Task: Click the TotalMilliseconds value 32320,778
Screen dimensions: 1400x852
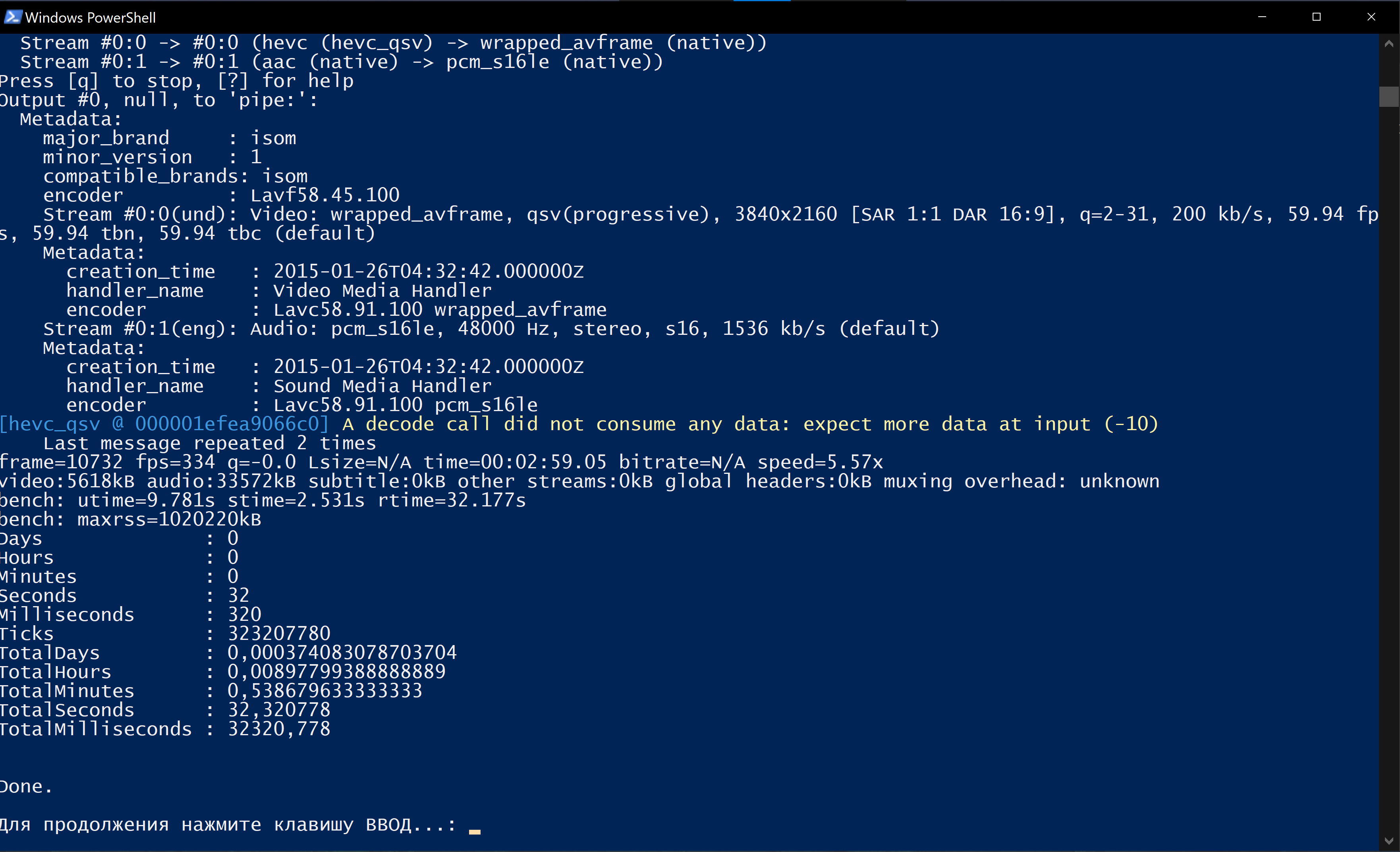Action: click(x=279, y=728)
